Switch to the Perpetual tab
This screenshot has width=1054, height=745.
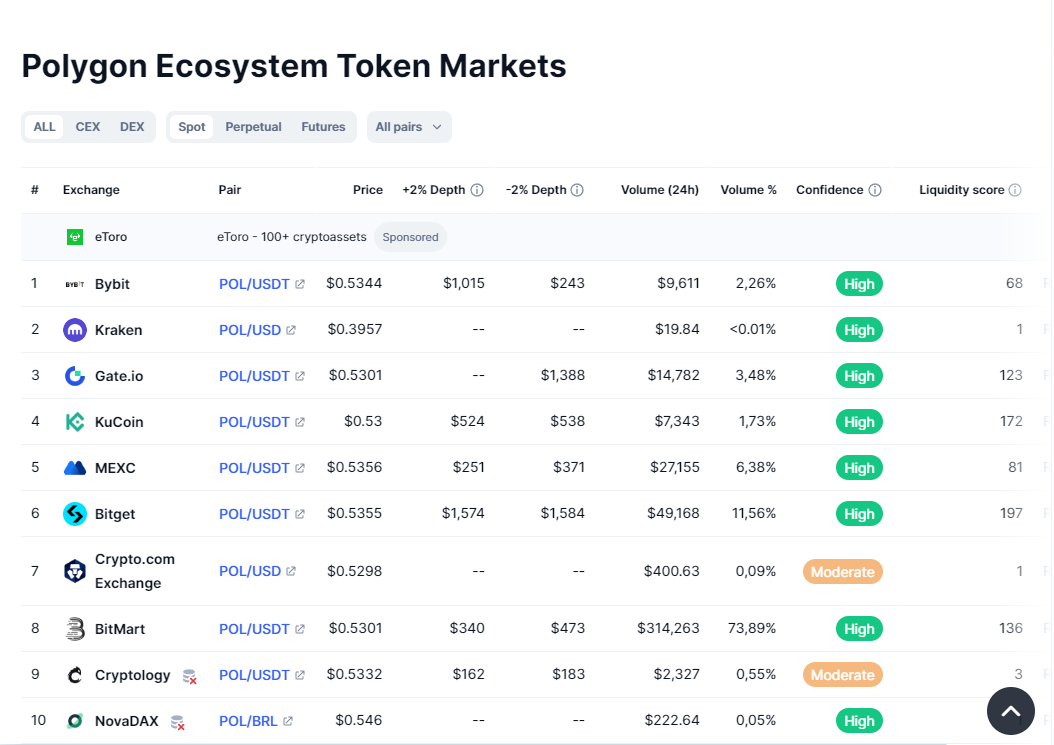(x=253, y=127)
